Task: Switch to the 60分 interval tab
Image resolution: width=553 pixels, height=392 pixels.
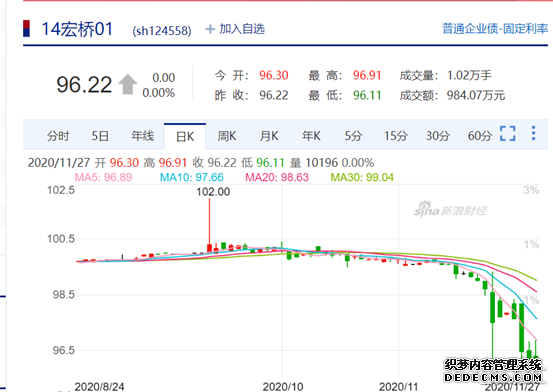Action: pyautogui.click(x=480, y=136)
